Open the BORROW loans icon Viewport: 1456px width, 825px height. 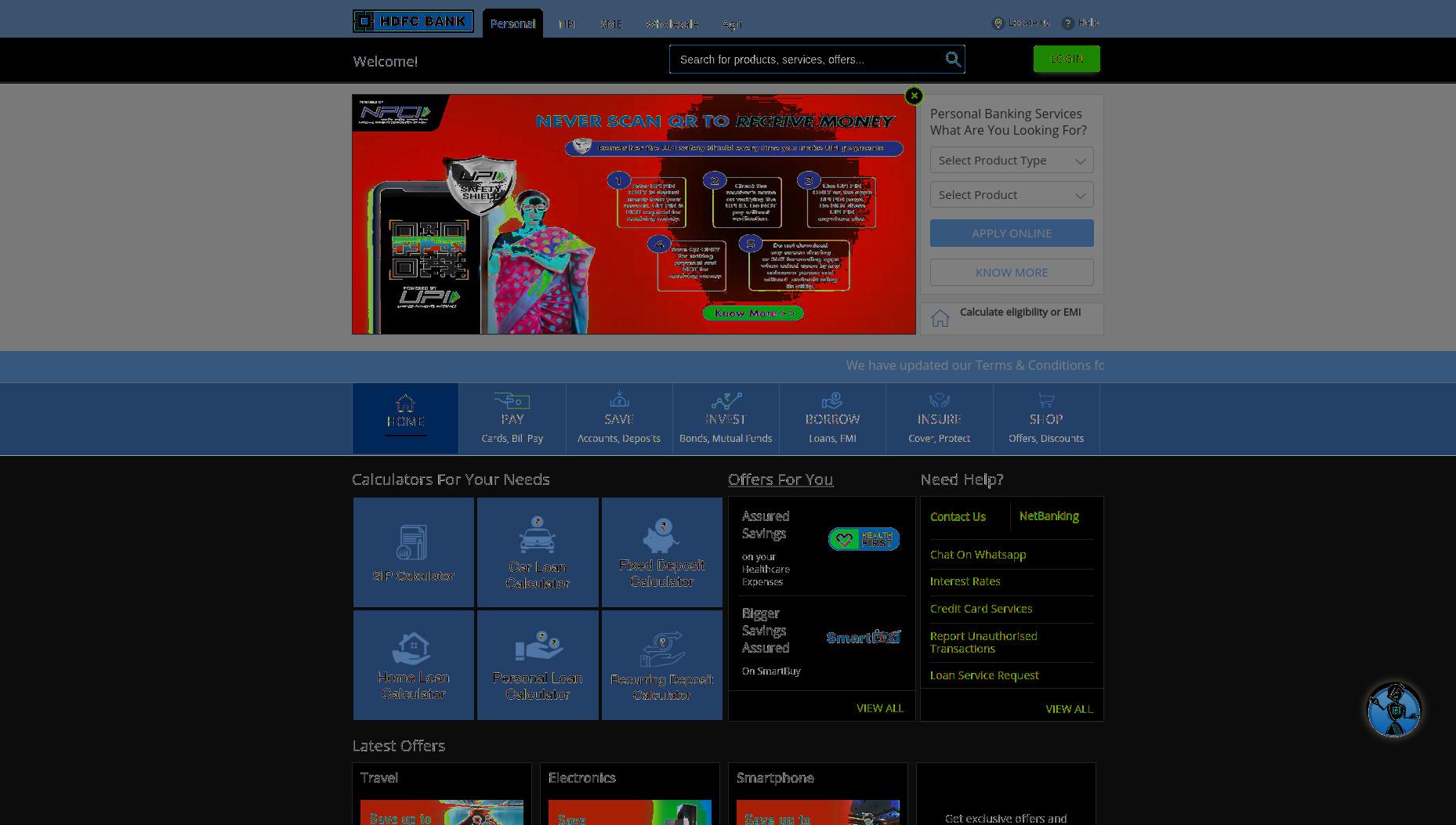click(832, 400)
